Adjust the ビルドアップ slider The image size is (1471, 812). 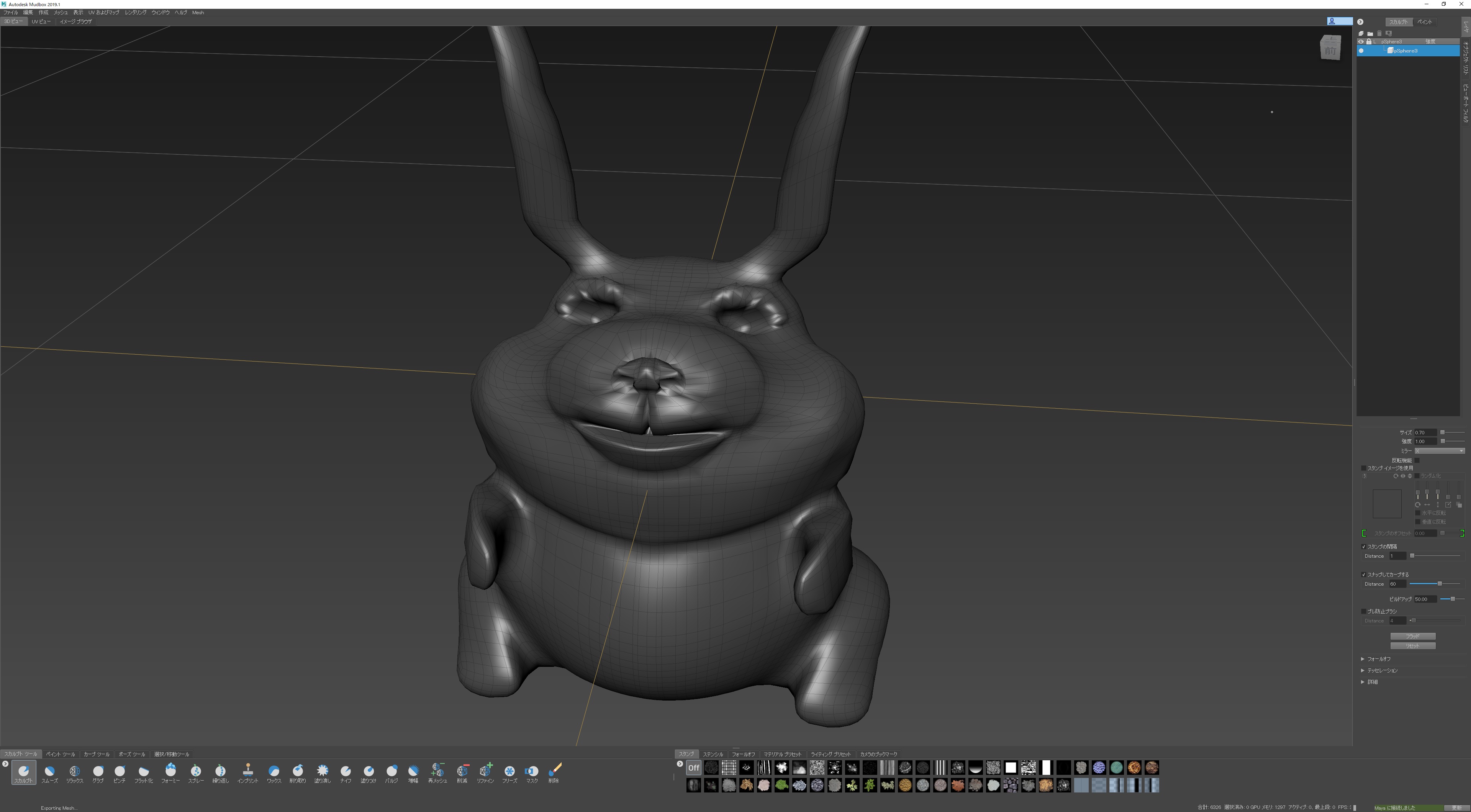coord(1452,599)
